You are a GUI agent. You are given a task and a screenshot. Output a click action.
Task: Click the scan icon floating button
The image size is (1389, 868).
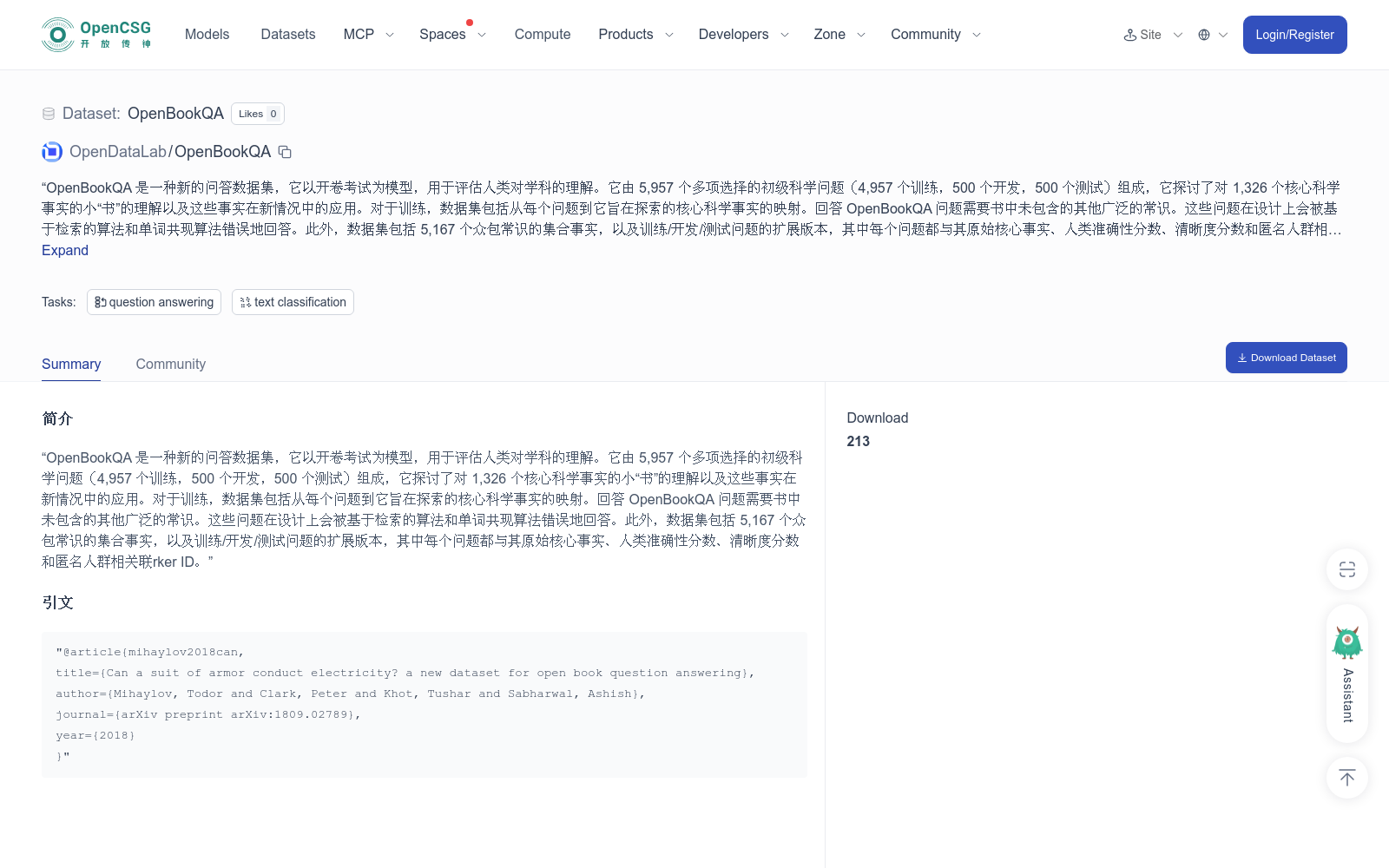pos(1347,569)
